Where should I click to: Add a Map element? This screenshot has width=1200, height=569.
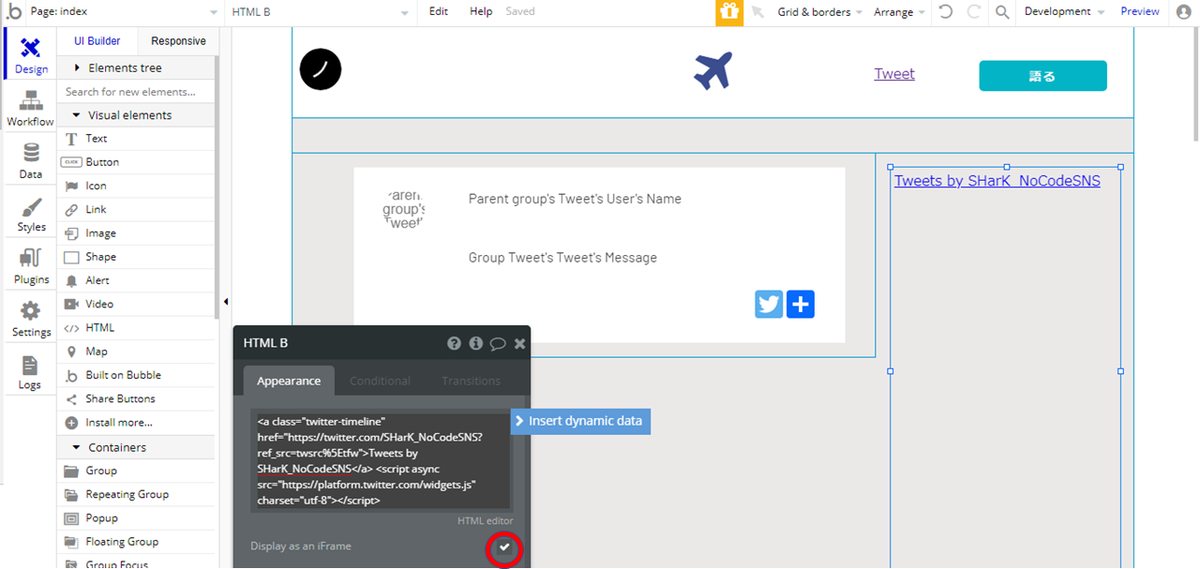click(136, 352)
